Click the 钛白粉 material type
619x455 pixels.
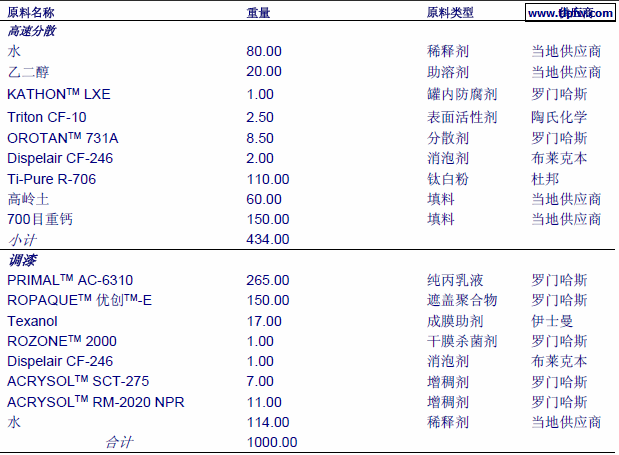(447, 178)
